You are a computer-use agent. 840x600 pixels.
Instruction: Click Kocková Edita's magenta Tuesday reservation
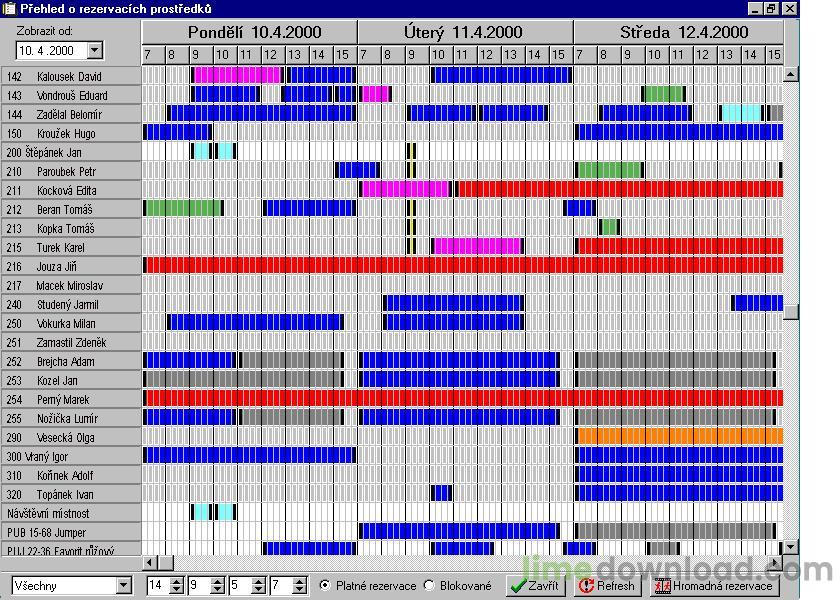pos(405,189)
